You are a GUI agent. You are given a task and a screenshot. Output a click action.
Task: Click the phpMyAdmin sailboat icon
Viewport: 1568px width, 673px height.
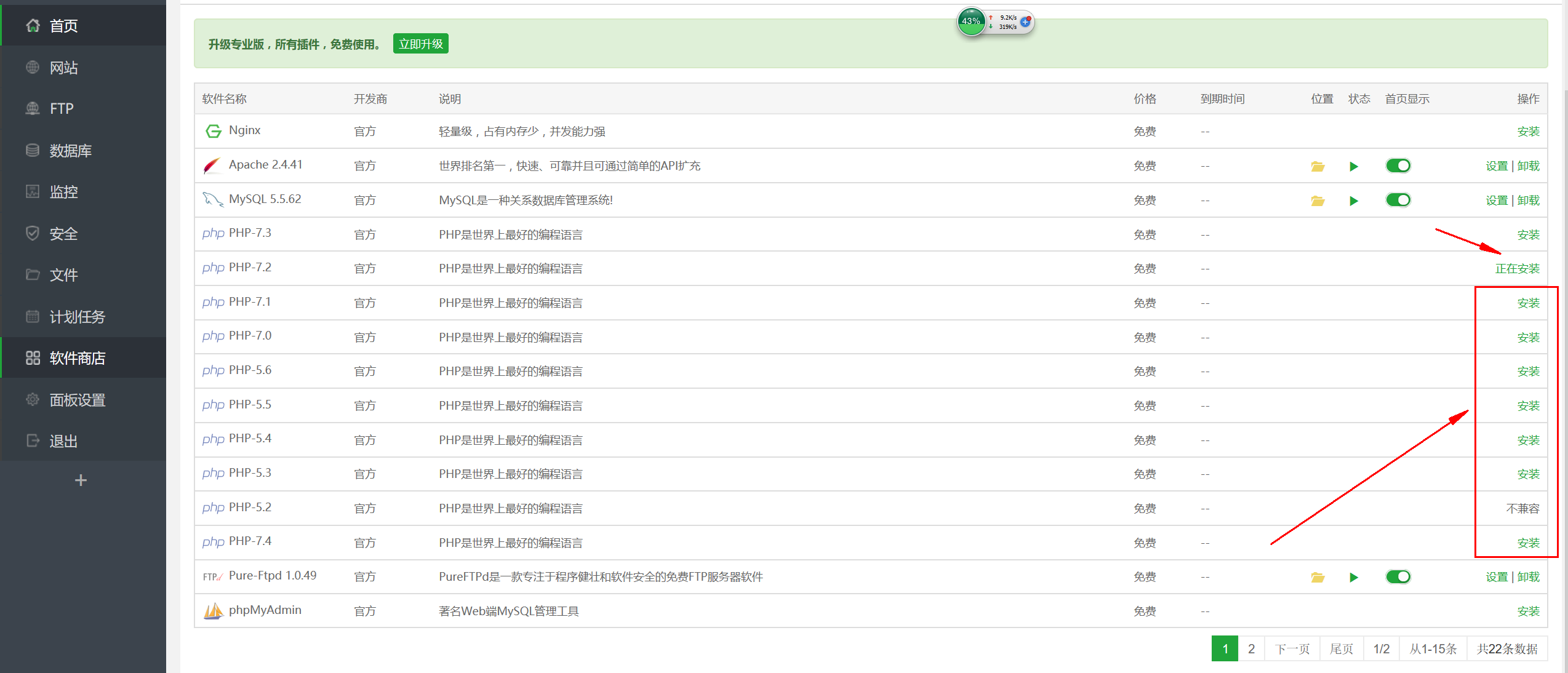pyautogui.click(x=213, y=611)
